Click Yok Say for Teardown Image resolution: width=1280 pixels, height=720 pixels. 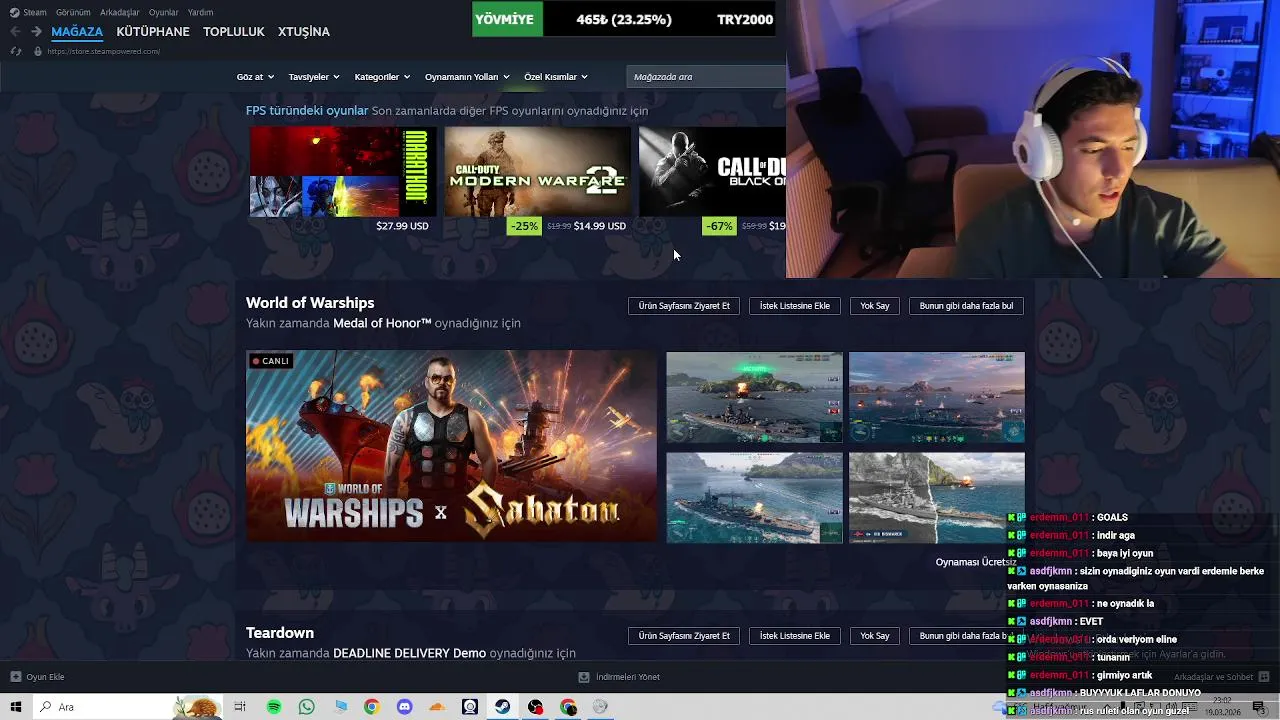pos(875,636)
